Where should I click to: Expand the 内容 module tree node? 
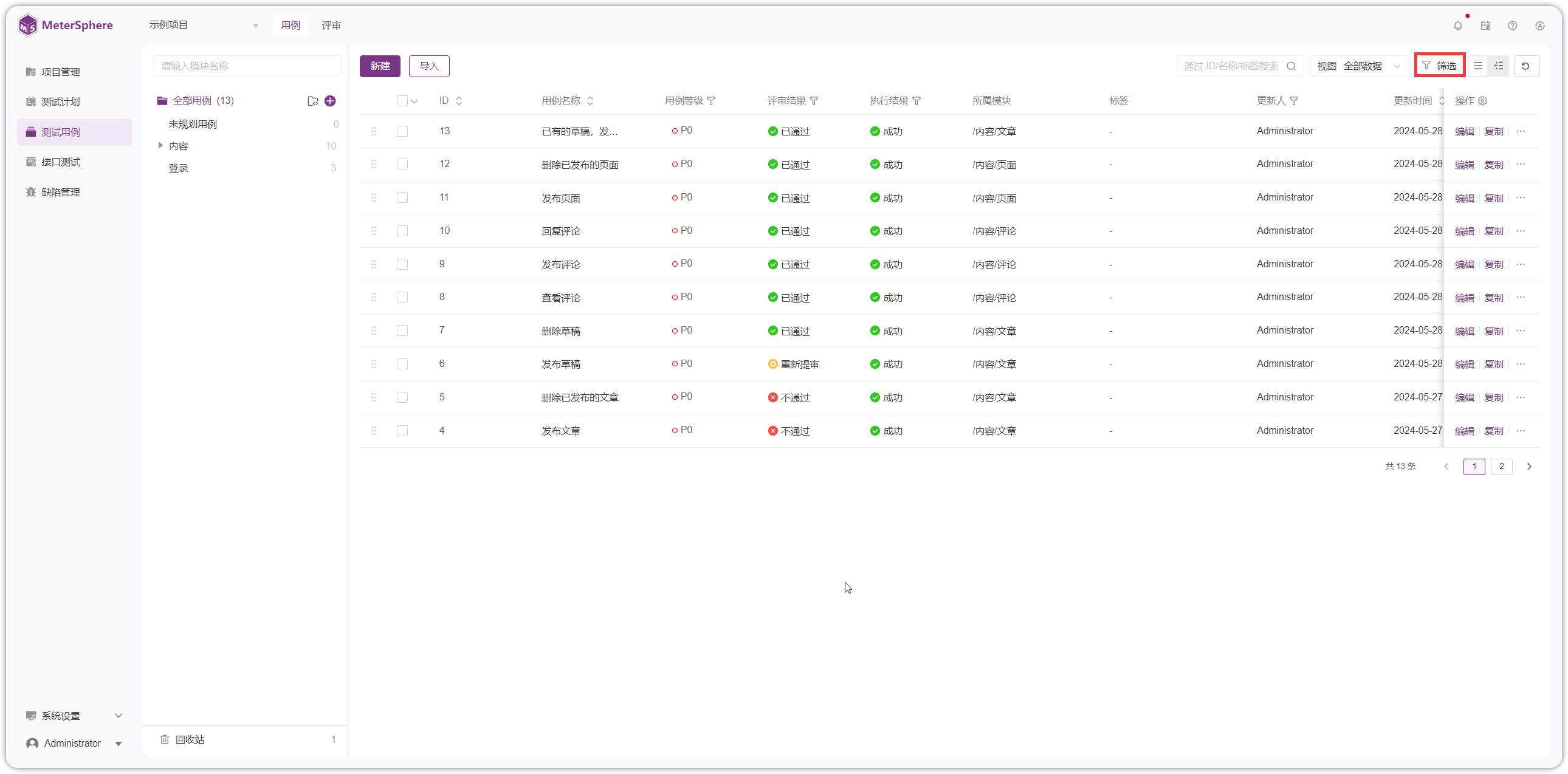click(160, 145)
